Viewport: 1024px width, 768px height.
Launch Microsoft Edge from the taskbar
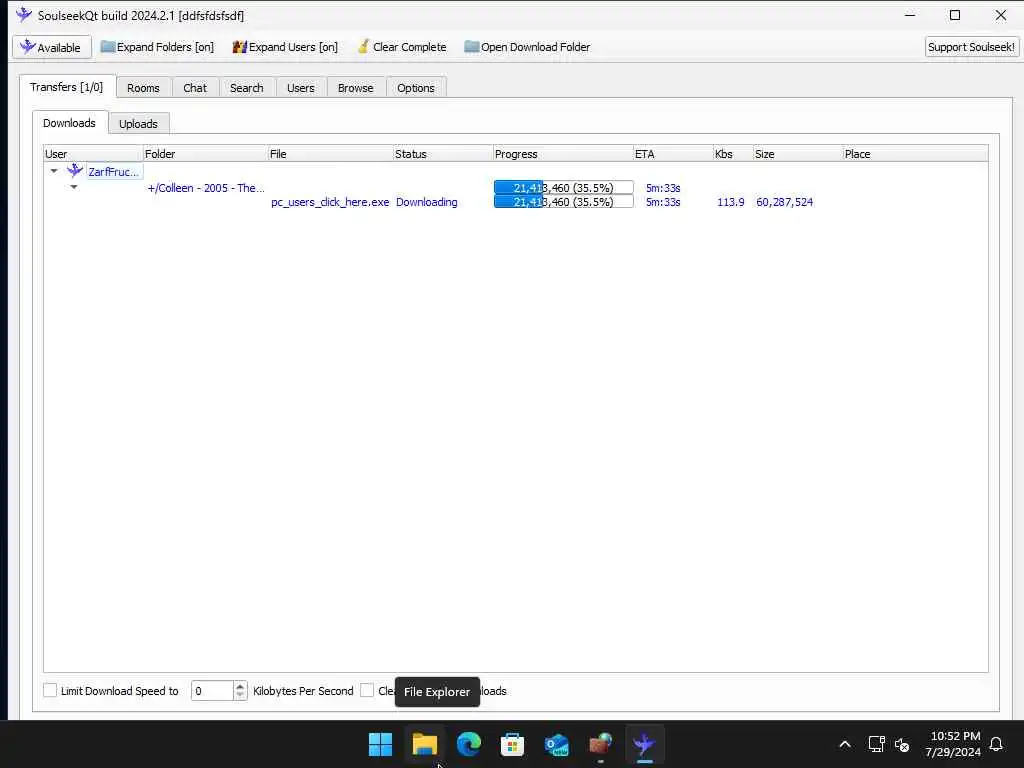point(468,744)
